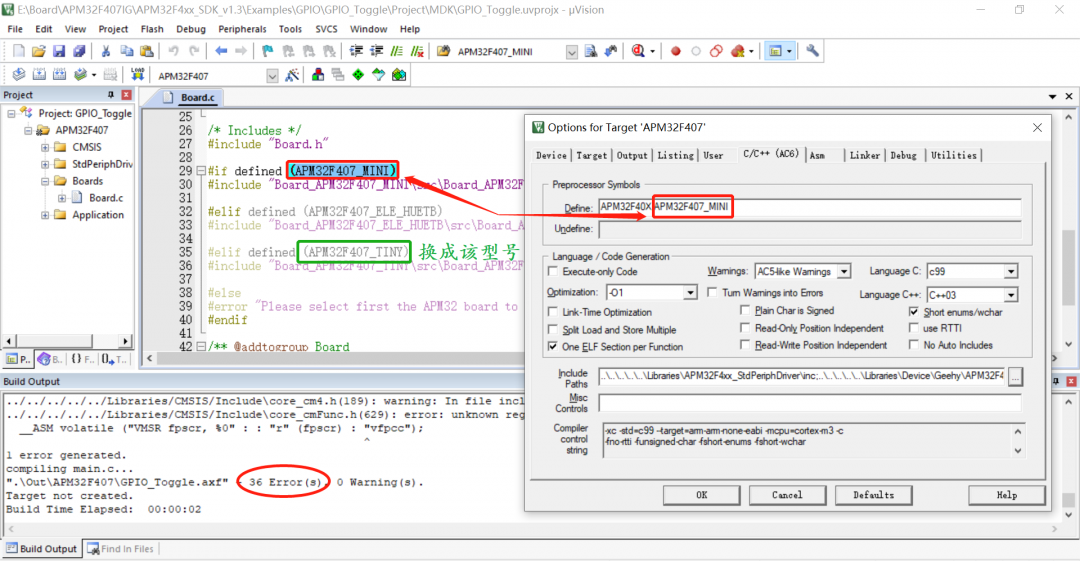Viewport: 1080px width, 561px height.
Task: Check Plain Char is Signed
Action: [745, 310]
